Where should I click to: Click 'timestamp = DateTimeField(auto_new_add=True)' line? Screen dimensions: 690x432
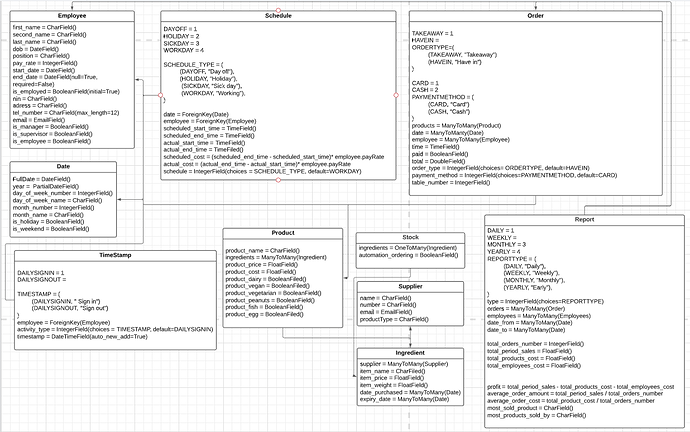pos(82,337)
